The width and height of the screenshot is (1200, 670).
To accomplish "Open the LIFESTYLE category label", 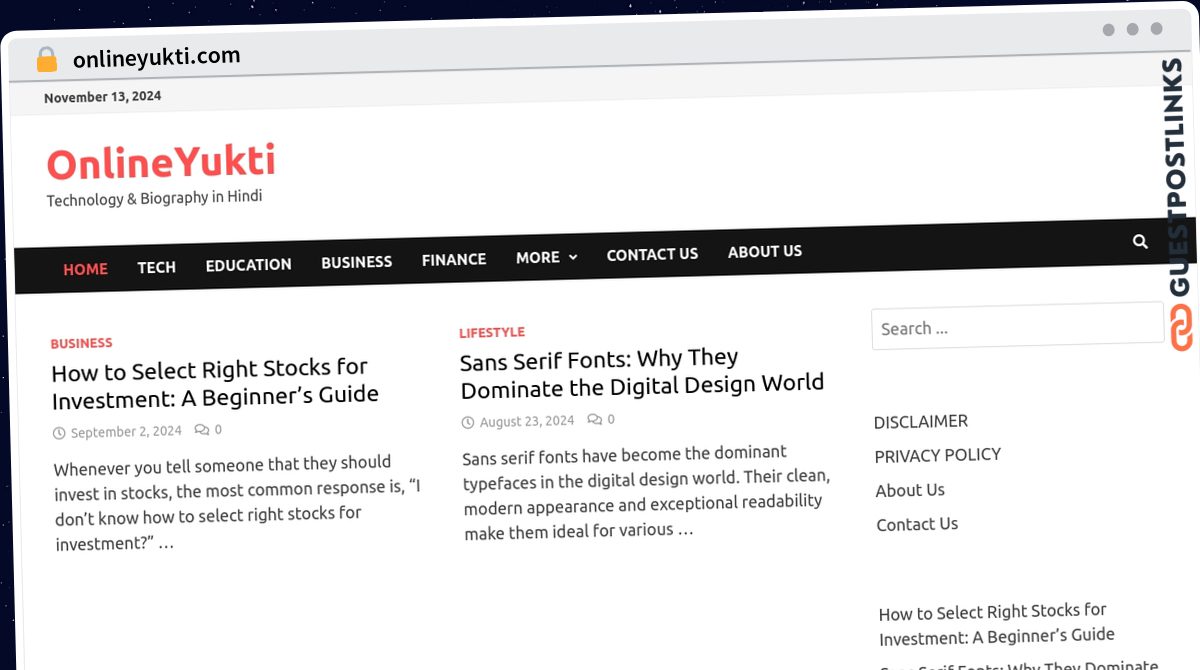I will 492,332.
